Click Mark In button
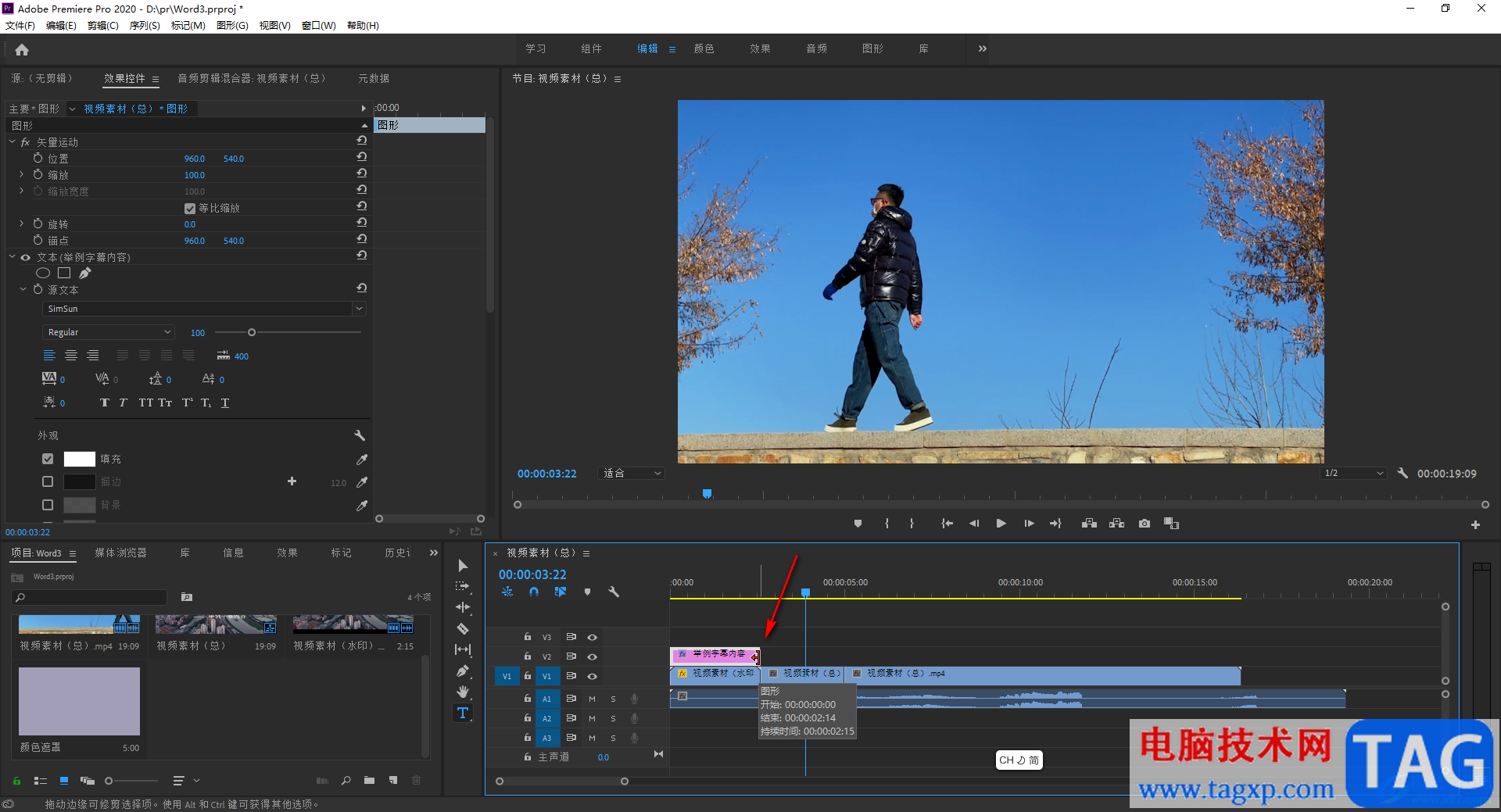The width and height of the screenshot is (1501, 812). pyautogui.click(x=887, y=524)
